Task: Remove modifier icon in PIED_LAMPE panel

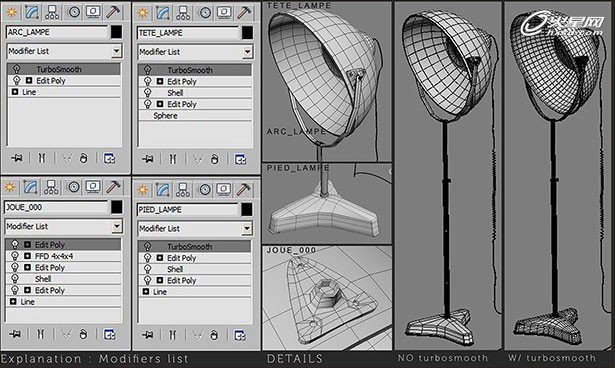Action: [x=214, y=335]
